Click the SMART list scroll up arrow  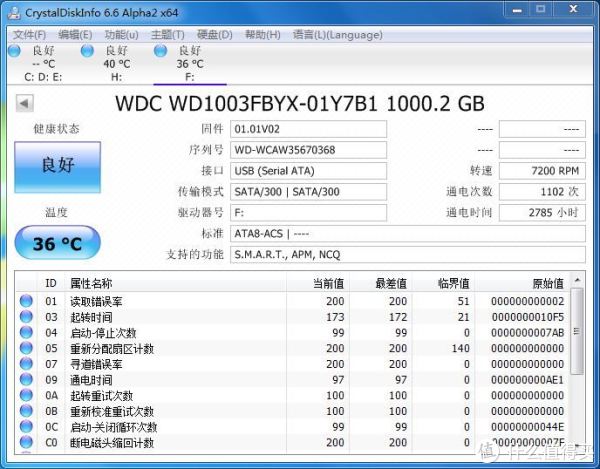tap(577, 280)
